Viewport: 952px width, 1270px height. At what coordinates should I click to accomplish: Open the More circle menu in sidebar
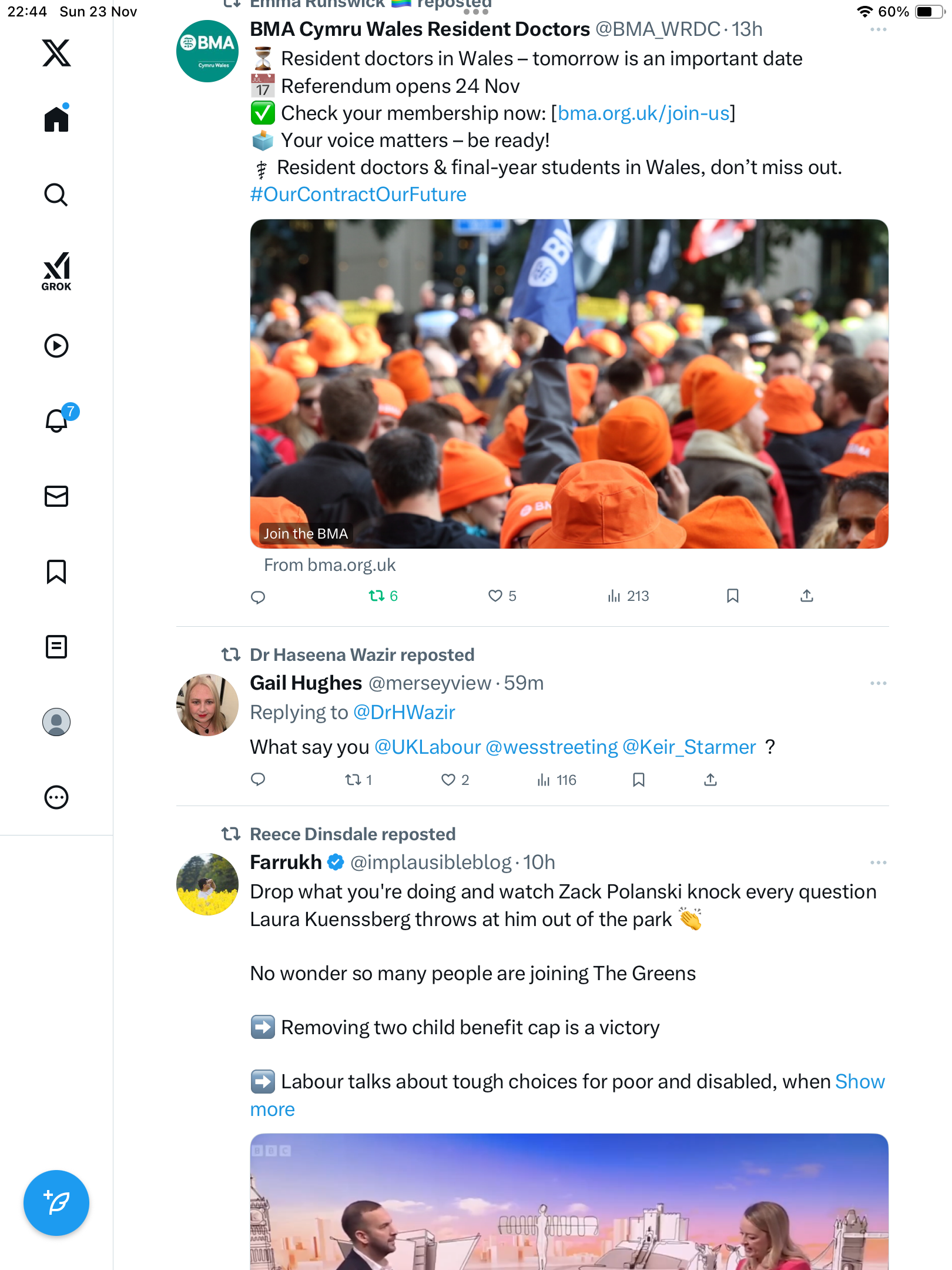(x=56, y=797)
